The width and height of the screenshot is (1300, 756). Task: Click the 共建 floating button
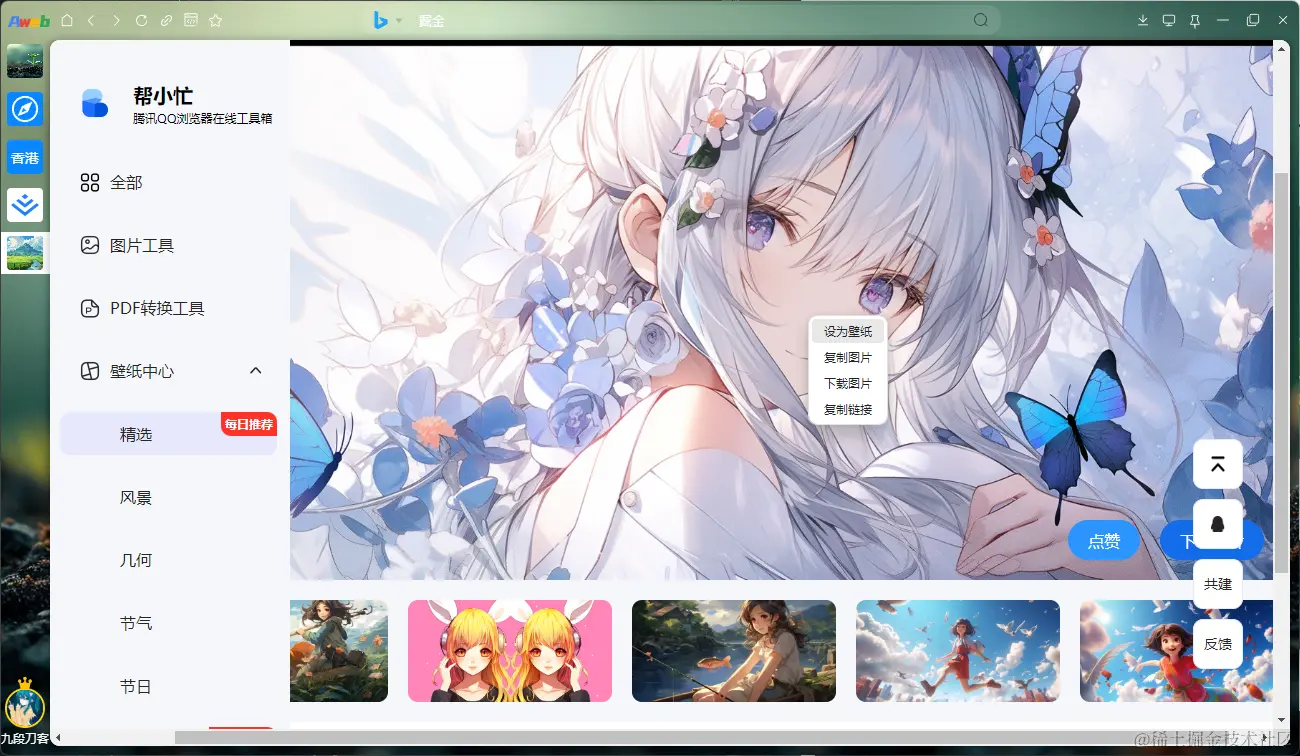coord(1218,584)
